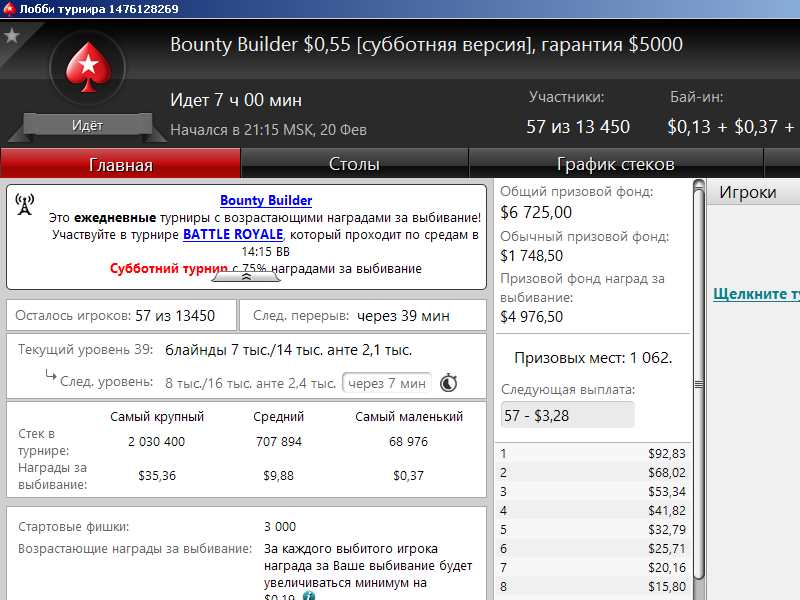Viewport: 800px width, 600px height.
Task: Select 6th place payout $25,71 row
Action: pos(593,548)
